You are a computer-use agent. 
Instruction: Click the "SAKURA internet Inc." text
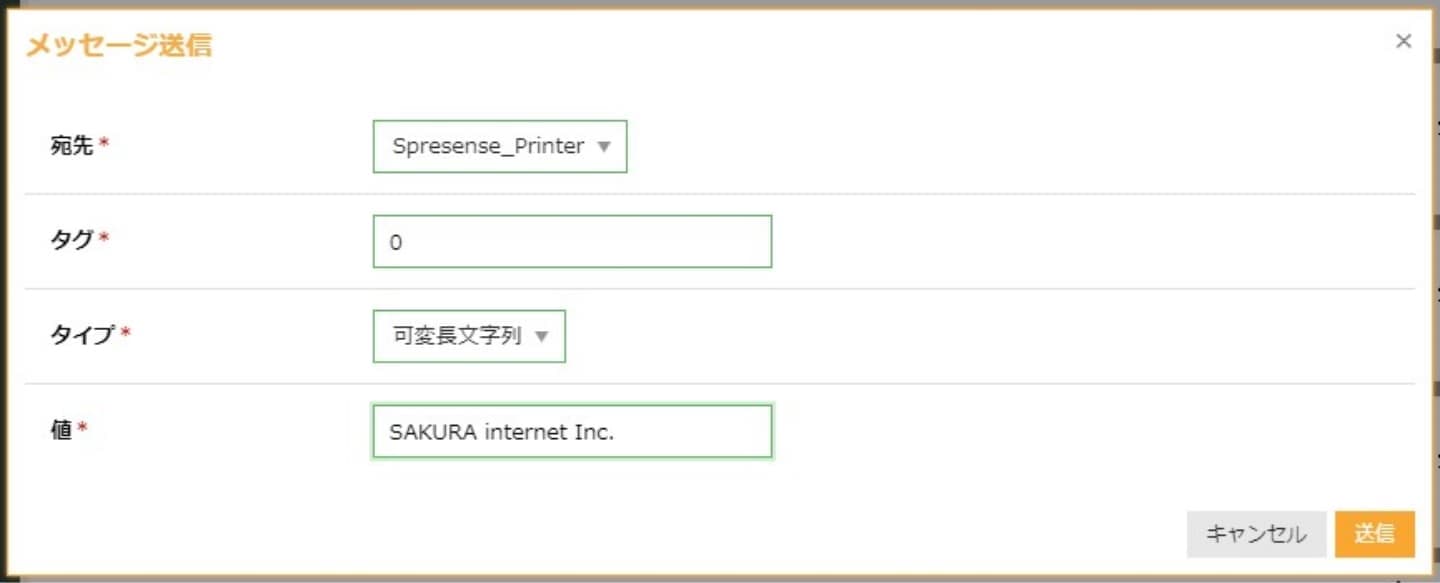tap(501, 432)
